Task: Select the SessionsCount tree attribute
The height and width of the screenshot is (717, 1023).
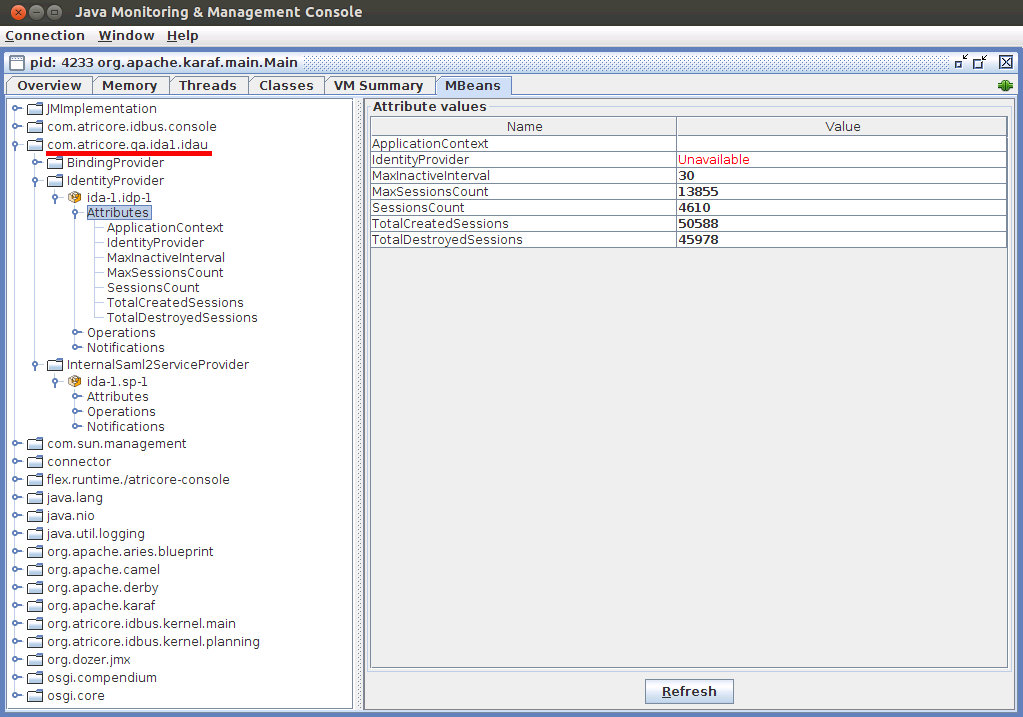Action: coord(153,288)
